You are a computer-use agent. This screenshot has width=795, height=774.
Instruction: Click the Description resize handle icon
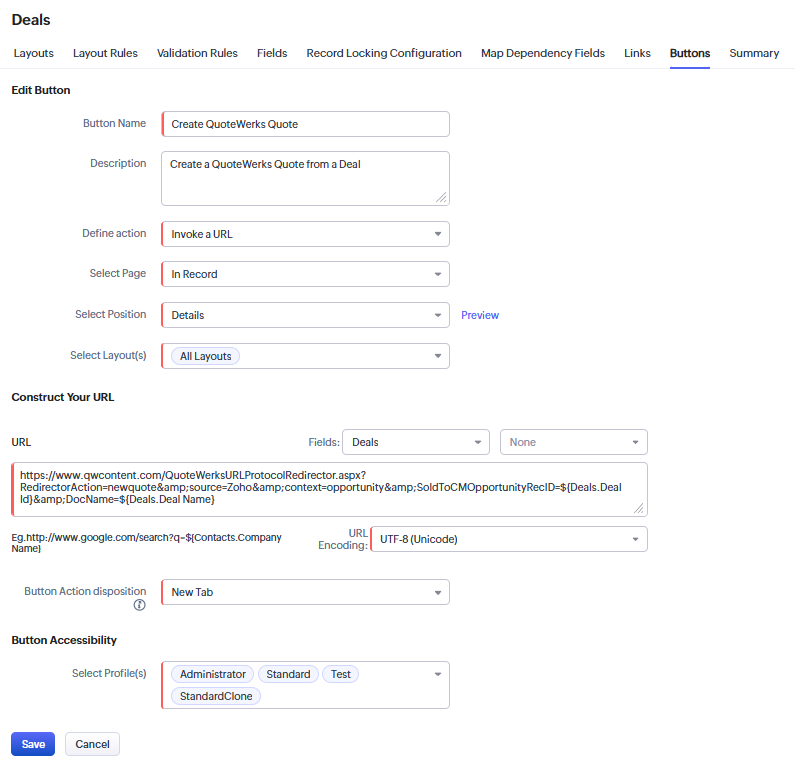pos(441,198)
